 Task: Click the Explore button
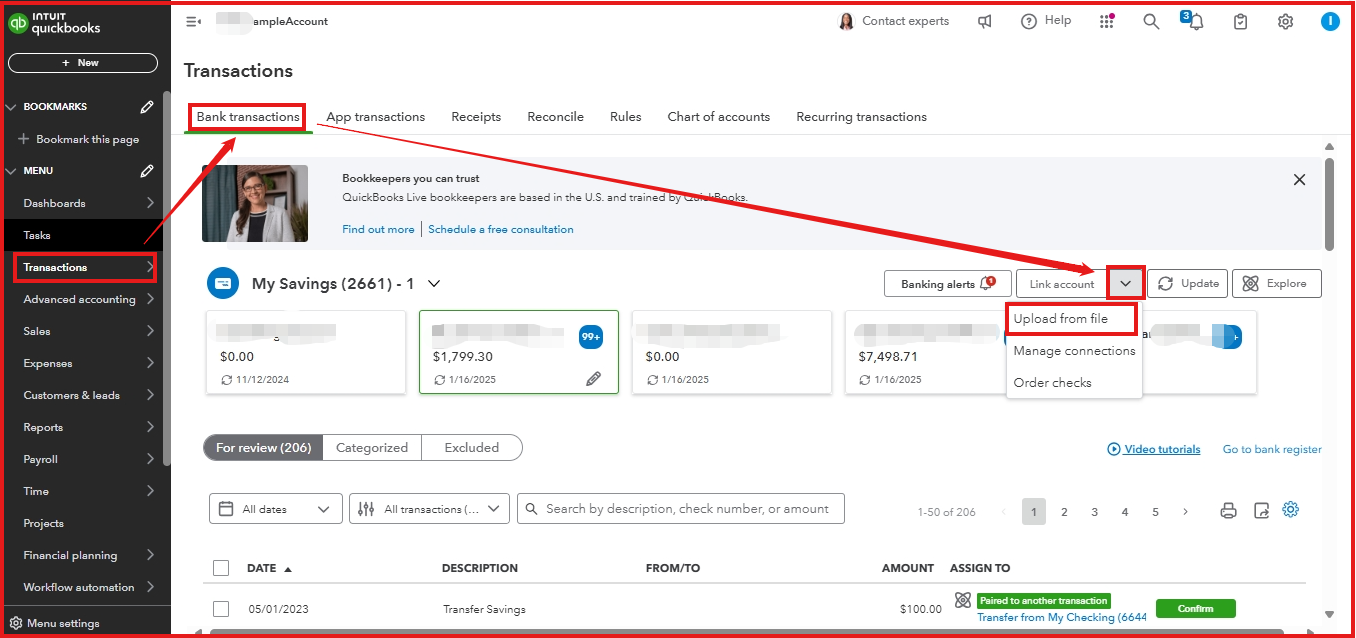click(1277, 284)
